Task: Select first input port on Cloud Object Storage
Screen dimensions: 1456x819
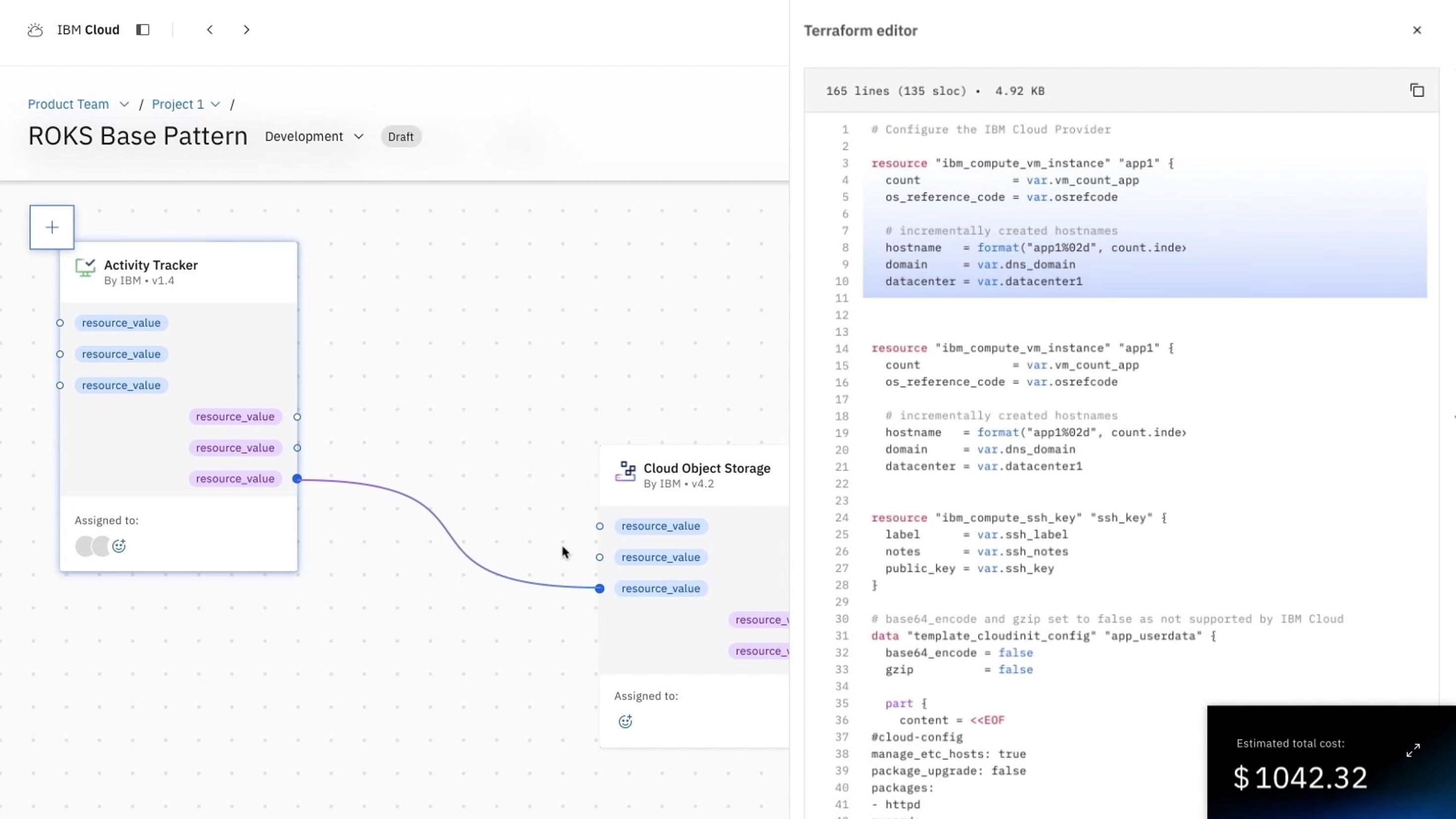Action: point(600,526)
